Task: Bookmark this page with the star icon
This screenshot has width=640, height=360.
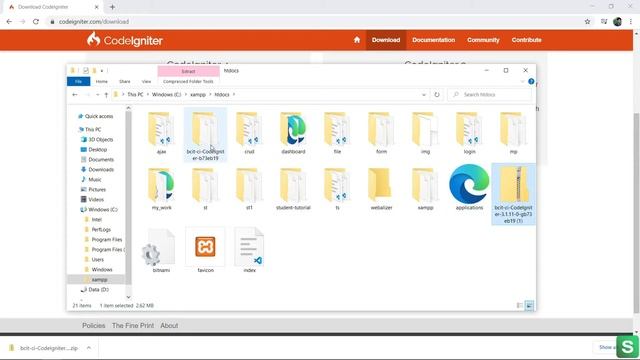Action: [x=587, y=22]
